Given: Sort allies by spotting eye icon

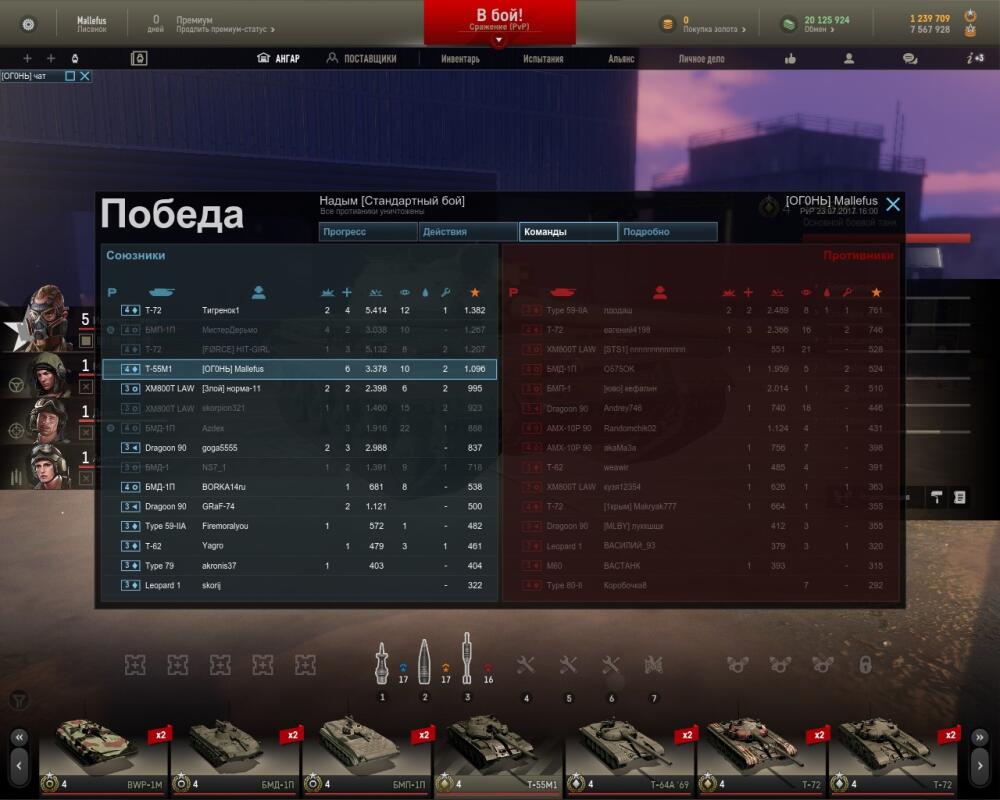Looking at the screenshot, I should [x=404, y=292].
